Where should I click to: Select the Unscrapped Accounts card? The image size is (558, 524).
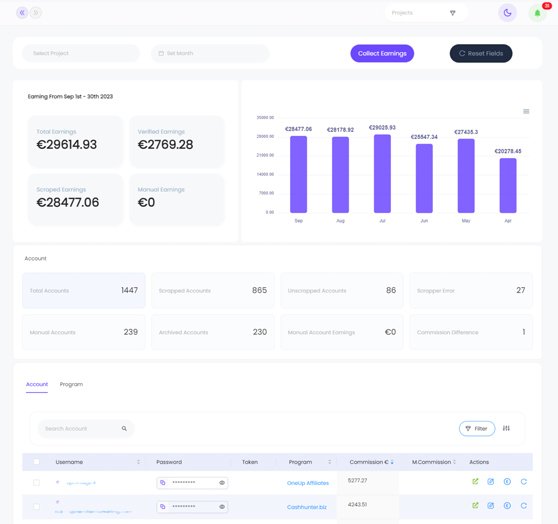pos(342,290)
